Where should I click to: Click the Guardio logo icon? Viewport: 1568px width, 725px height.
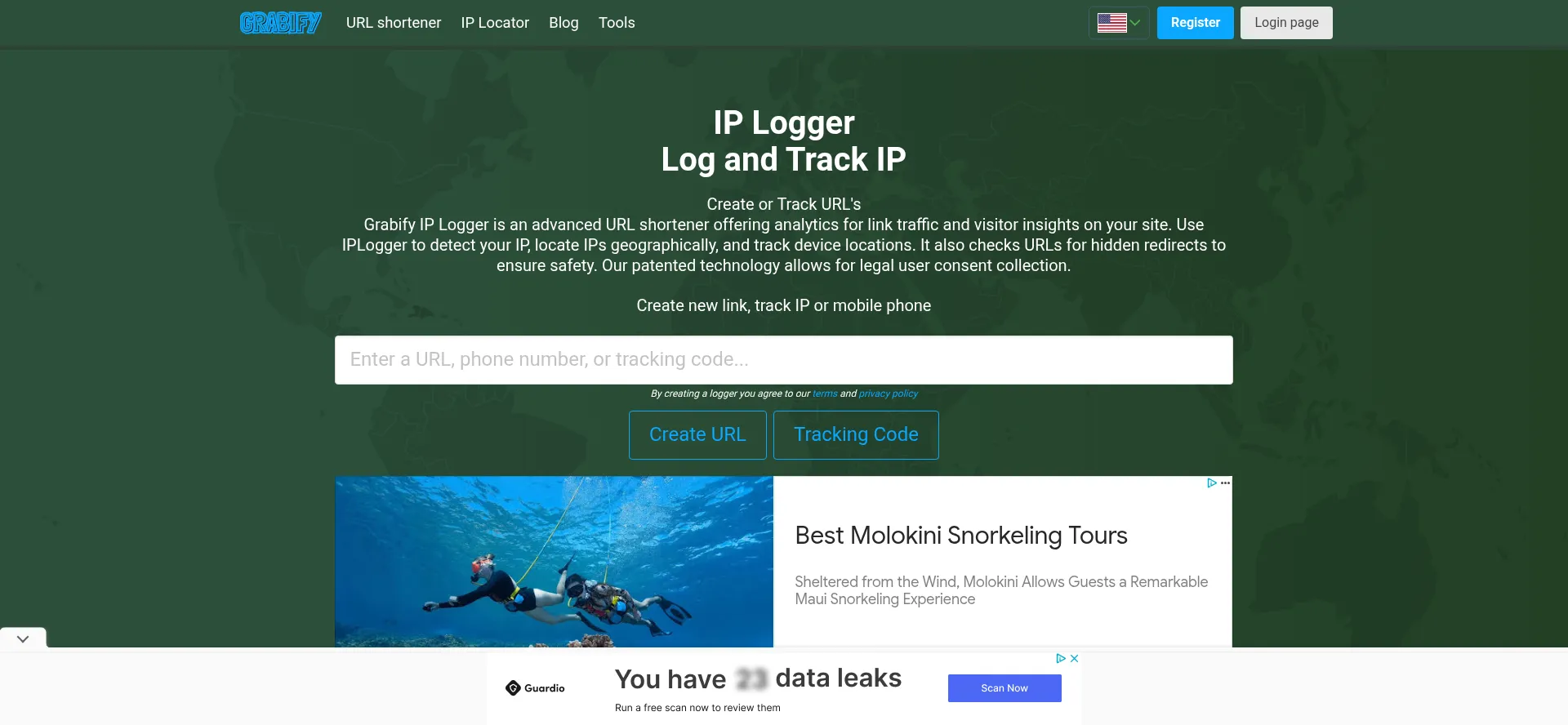coord(513,688)
